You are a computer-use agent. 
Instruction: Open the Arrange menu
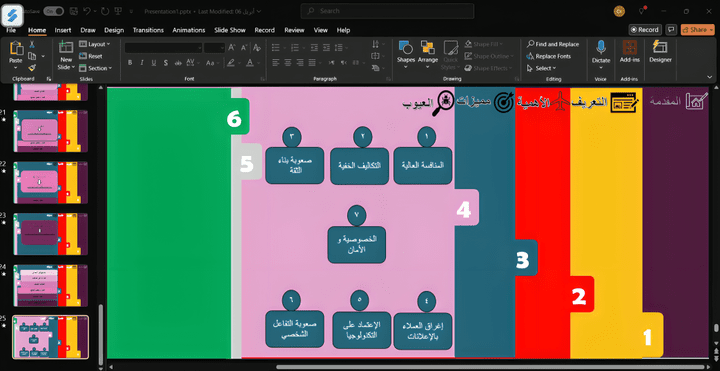[428, 54]
